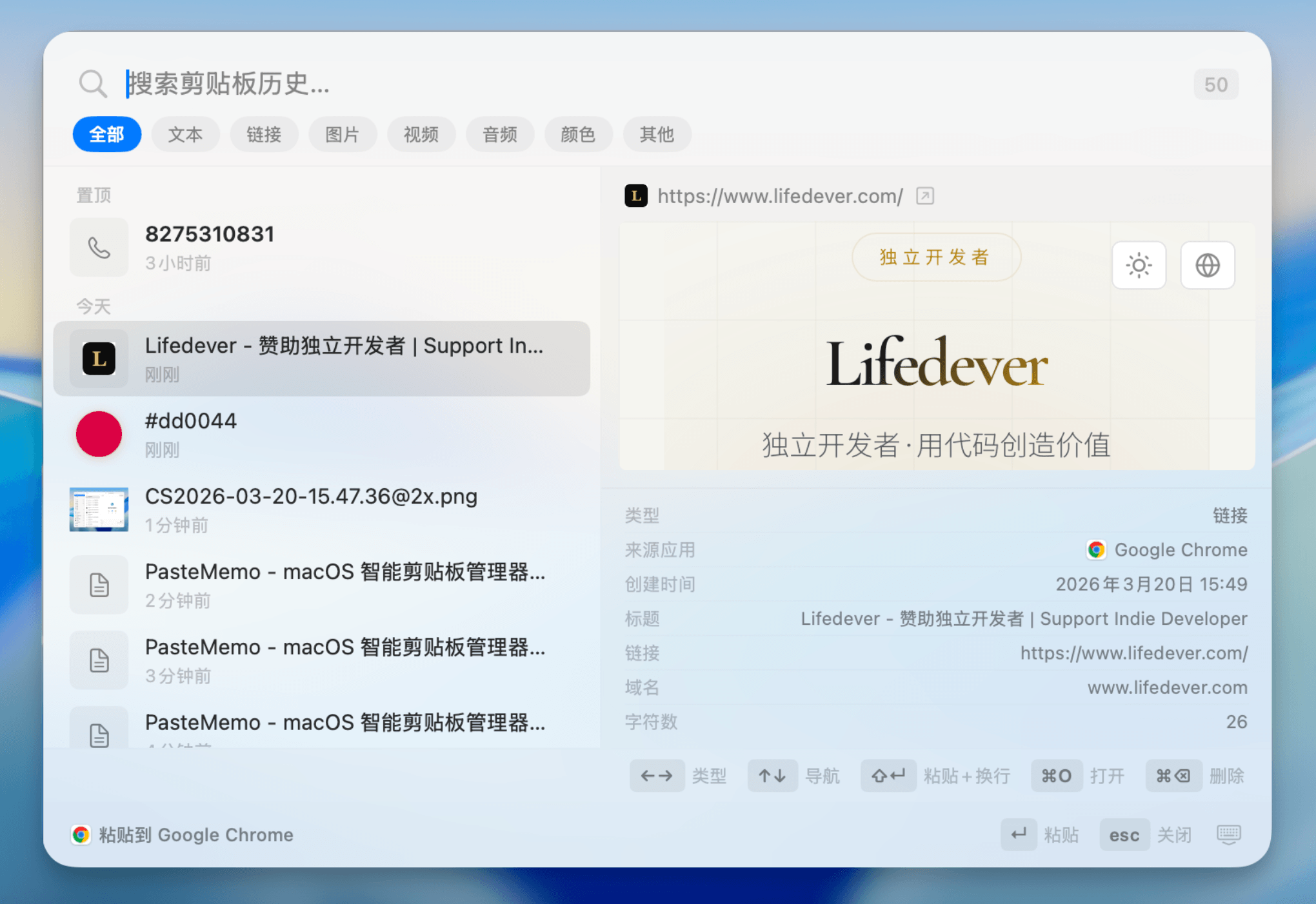
Task: Click the up-down arrows 导航 shortcut
Action: click(x=772, y=776)
